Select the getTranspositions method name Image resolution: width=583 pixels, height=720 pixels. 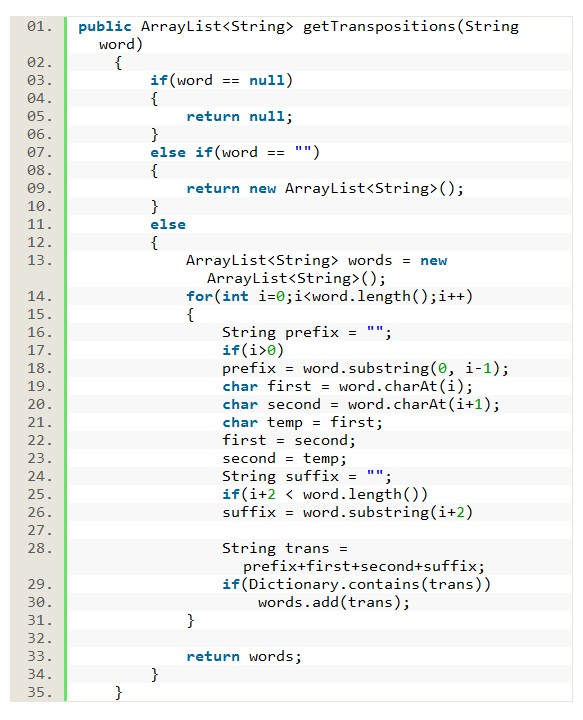(379, 27)
